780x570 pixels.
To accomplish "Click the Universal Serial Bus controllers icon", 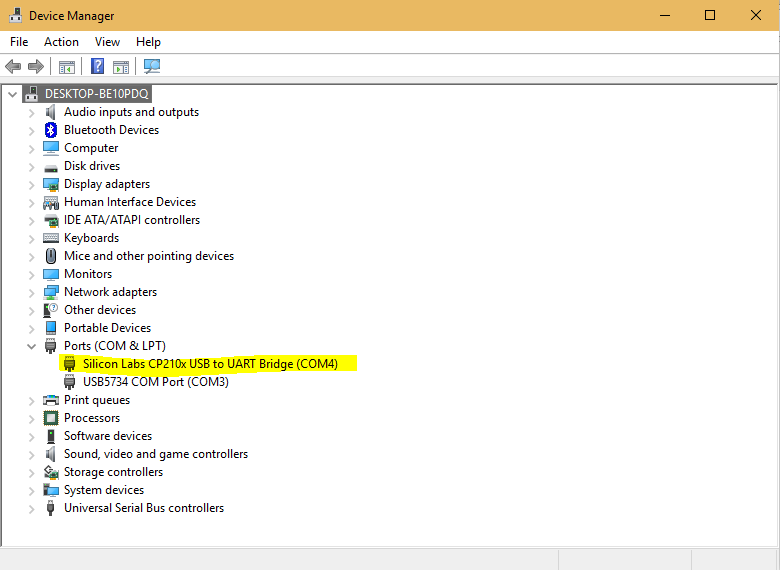I will tap(50, 508).
